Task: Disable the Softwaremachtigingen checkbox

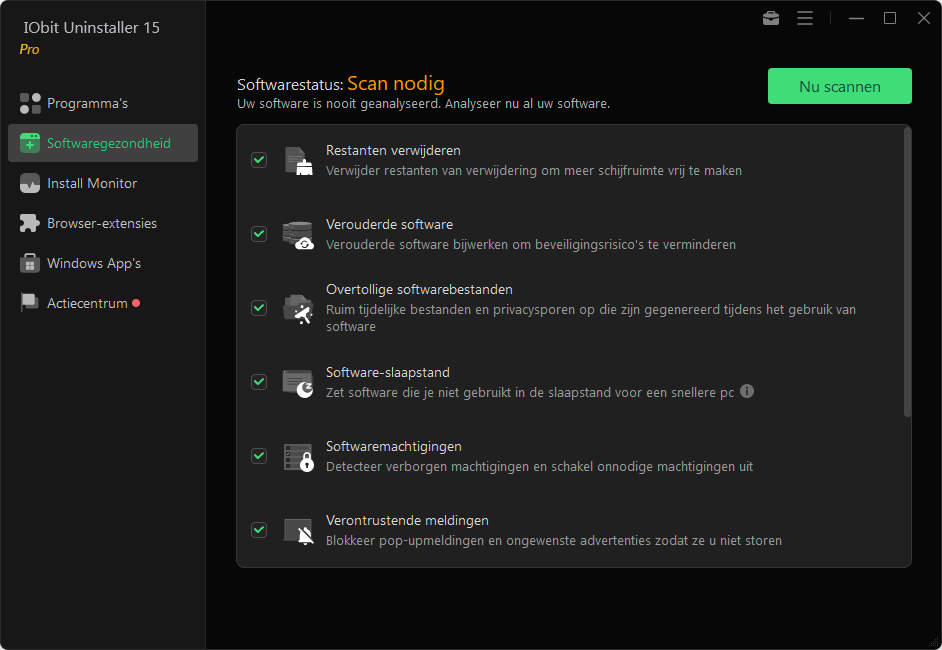Action: [259, 456]
